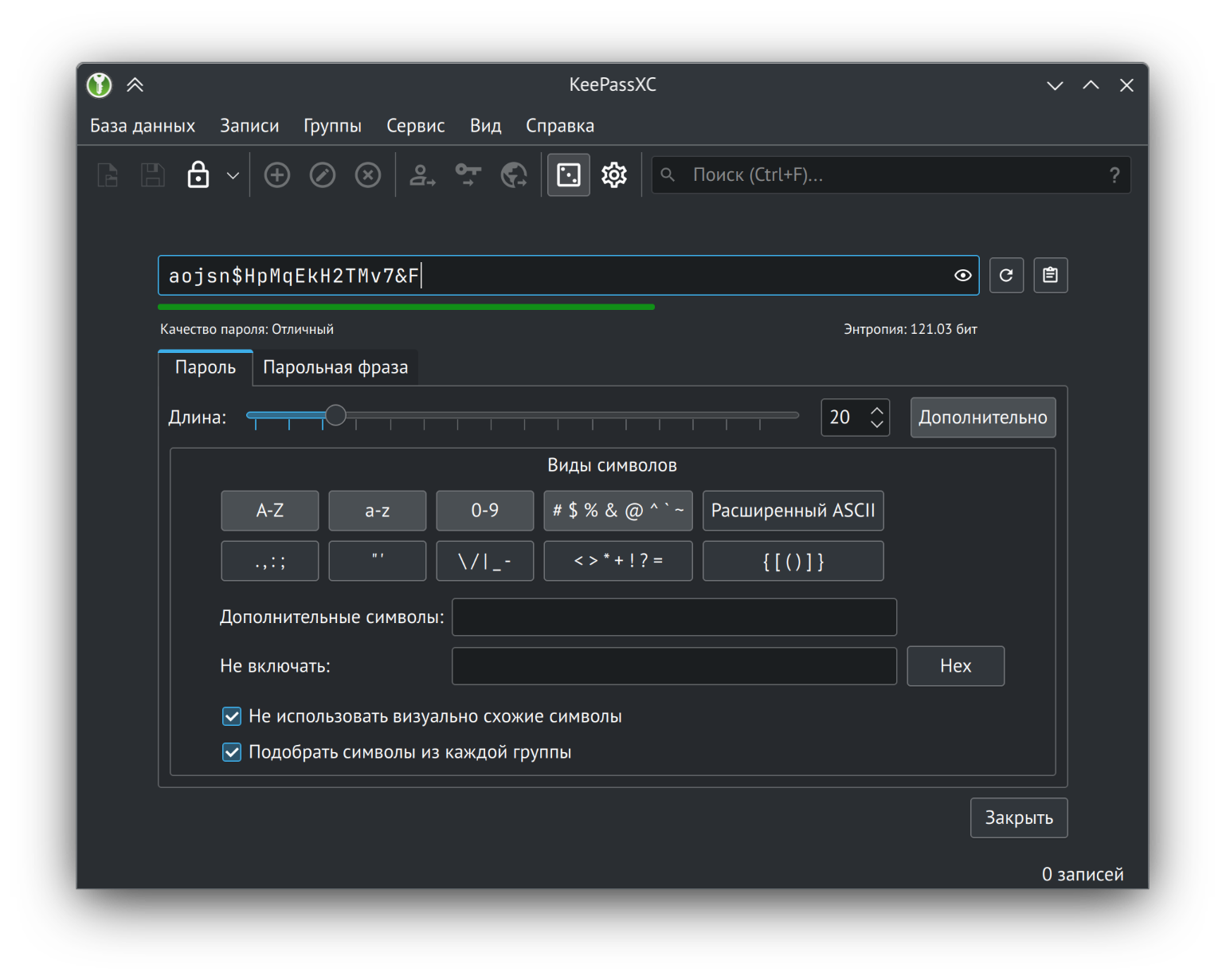Open the База данных menu
Screen dimensions: 1226x980
[143, 126]
